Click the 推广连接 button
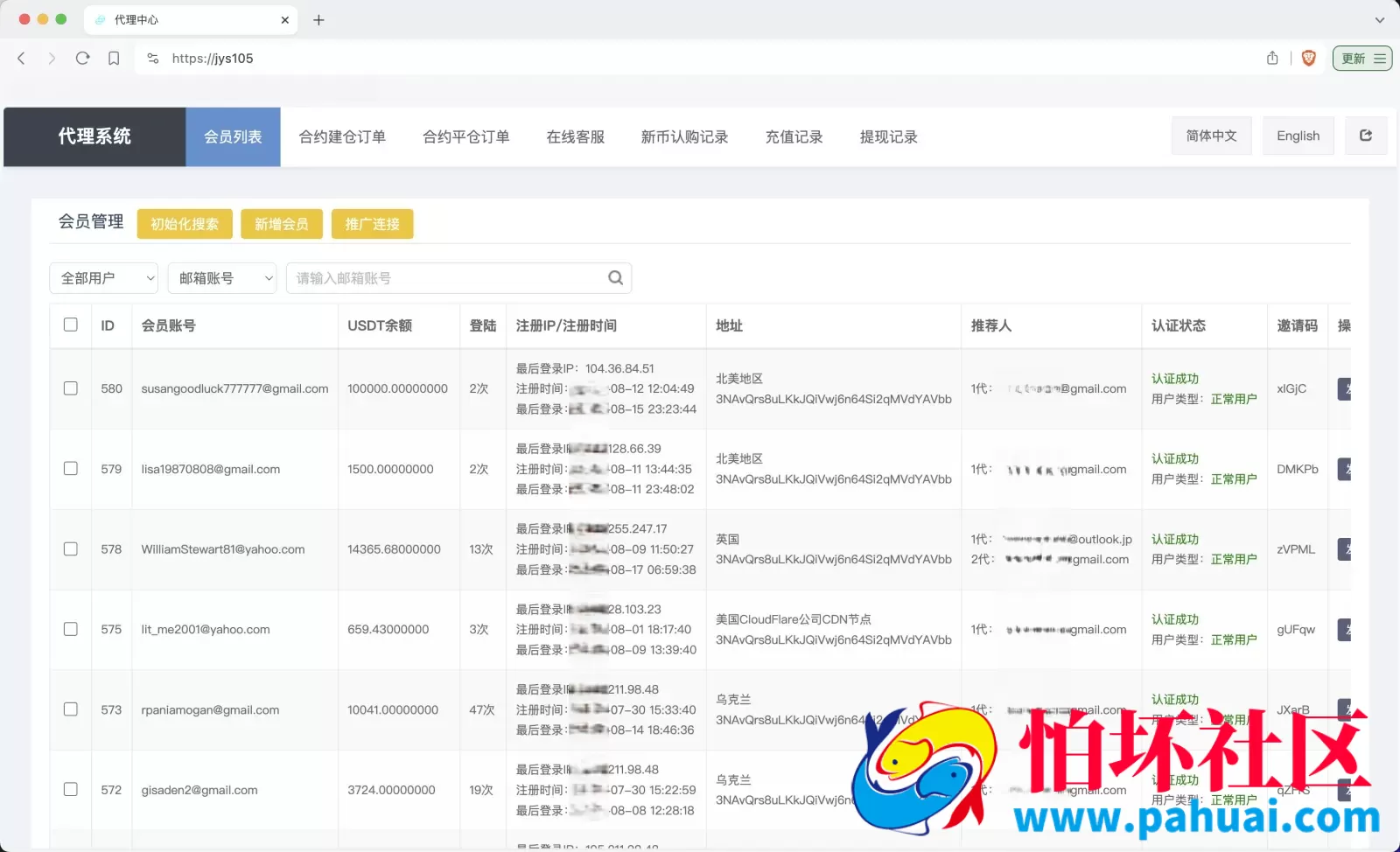 pyautogui.click(x=373, y=224)
